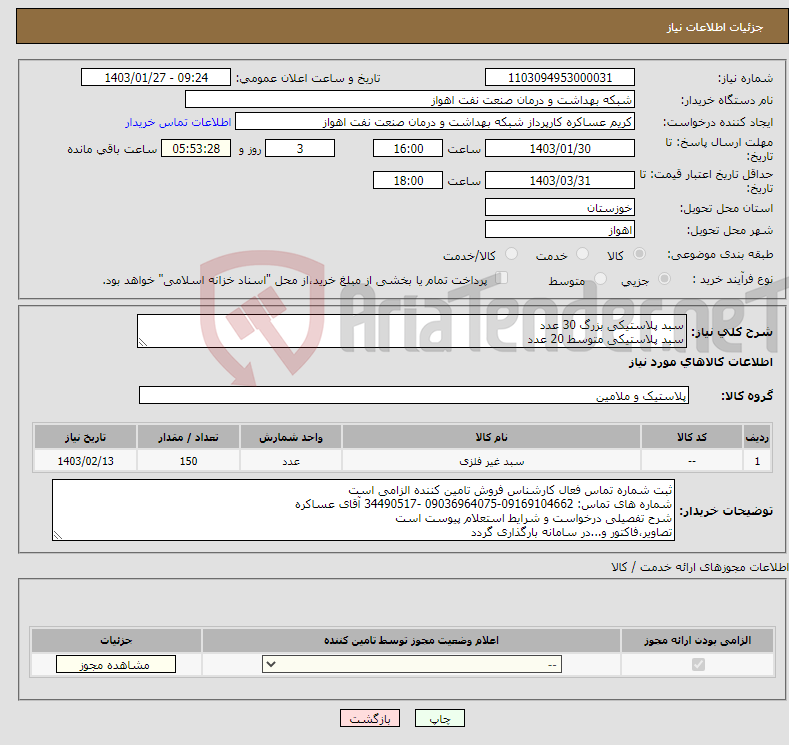This screenshot has width=789, height=745.
Task: Click the الزامی بودن ارائه مجوز header
Action: pyautogui.click(x=697, y=640)
